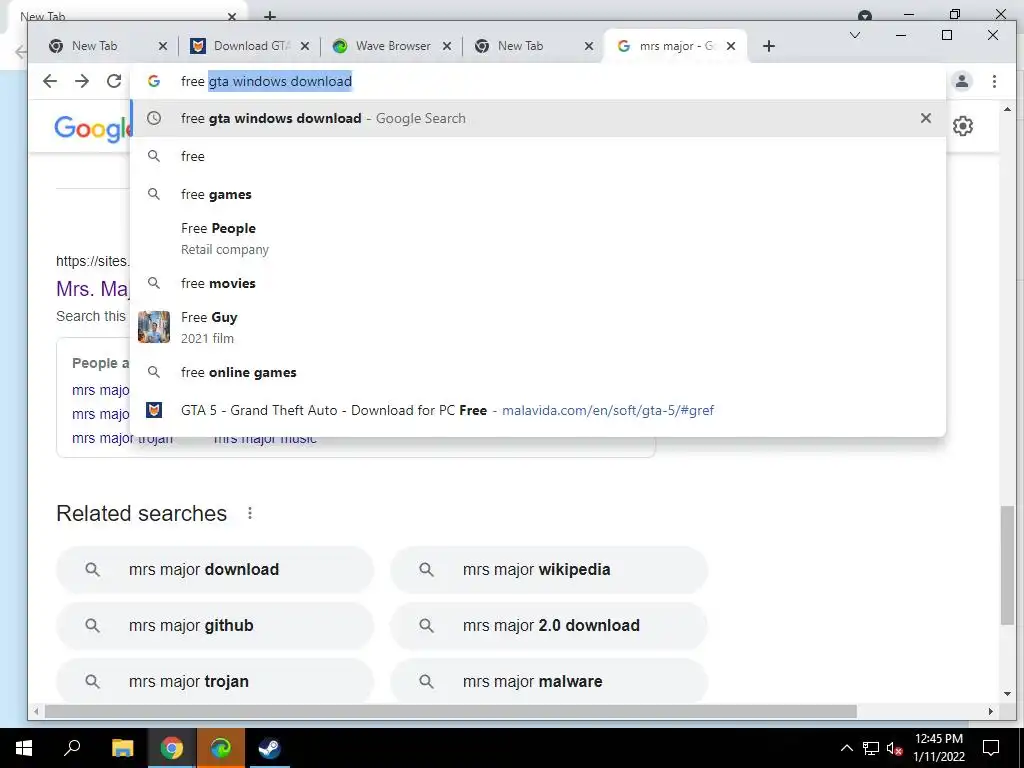Screen dimensions: 1024x768
Task: Open Google search settings gear
Action: tap(963, 126)
